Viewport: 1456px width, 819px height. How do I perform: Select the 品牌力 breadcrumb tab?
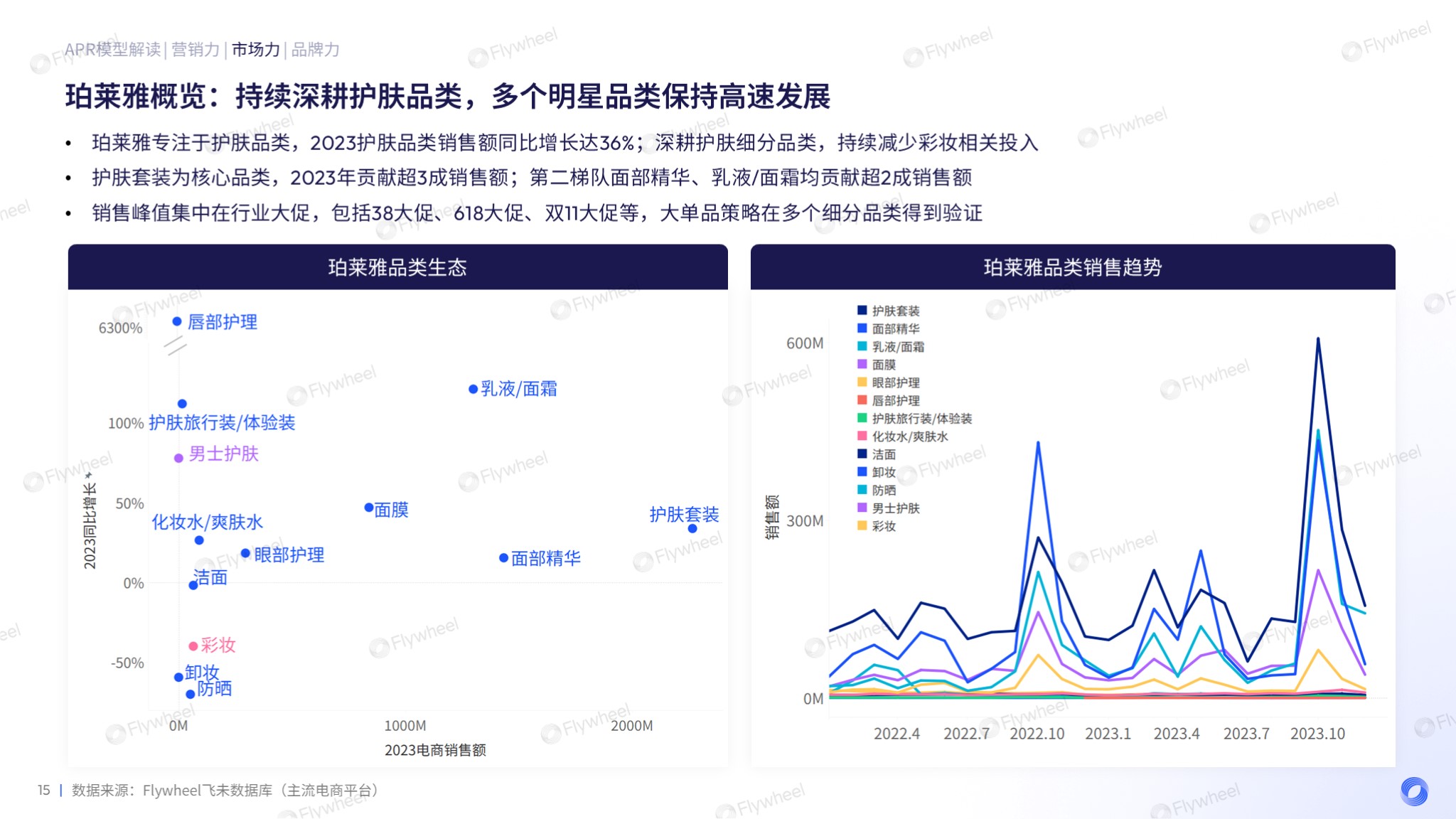316,50
